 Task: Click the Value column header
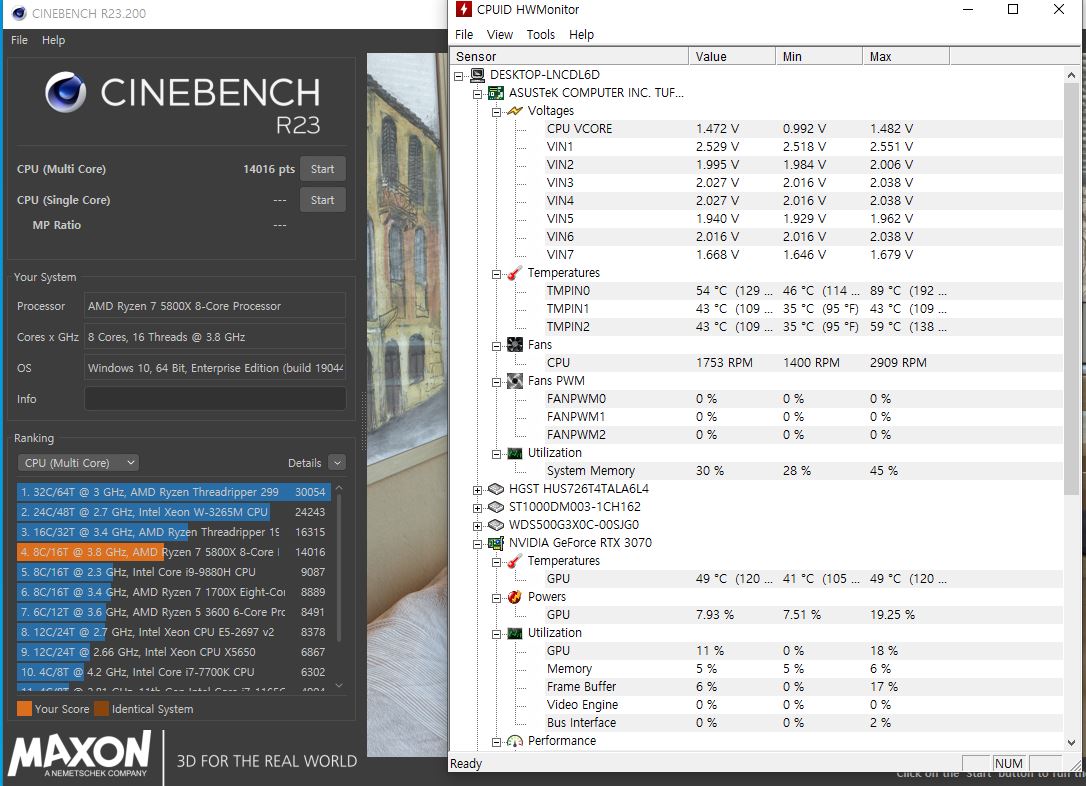(x=732, y=57)
